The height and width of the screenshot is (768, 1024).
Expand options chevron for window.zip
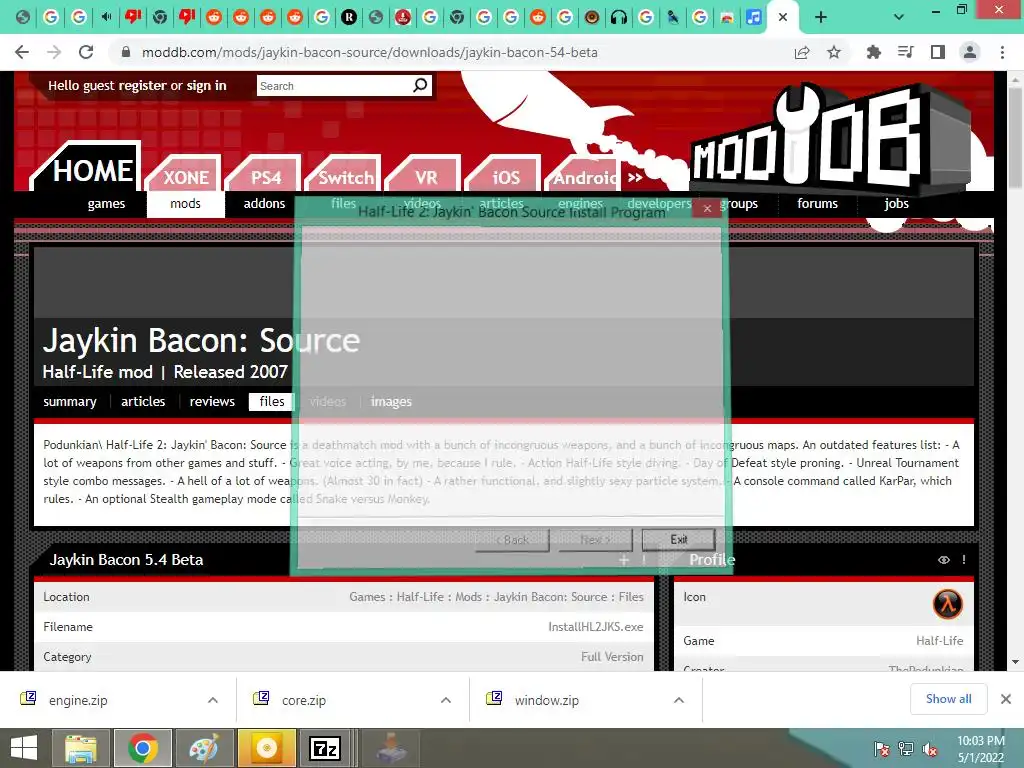coord(679,700)
